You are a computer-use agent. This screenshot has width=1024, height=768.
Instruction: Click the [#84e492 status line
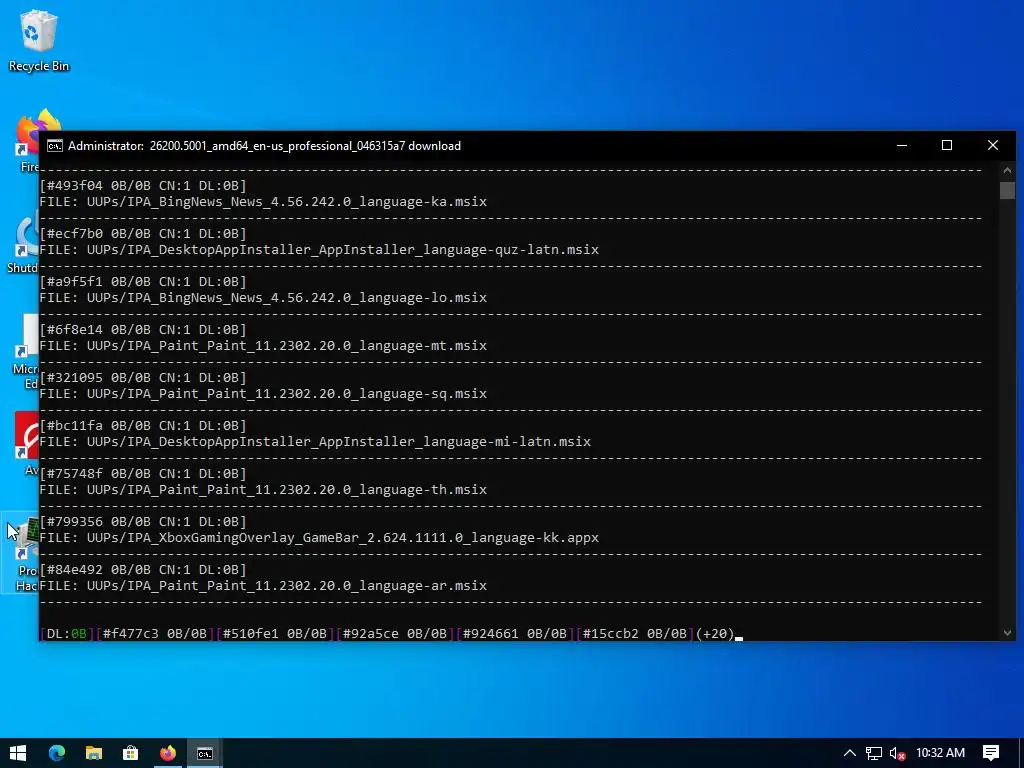pyautogui.click(x=143, y=569)
